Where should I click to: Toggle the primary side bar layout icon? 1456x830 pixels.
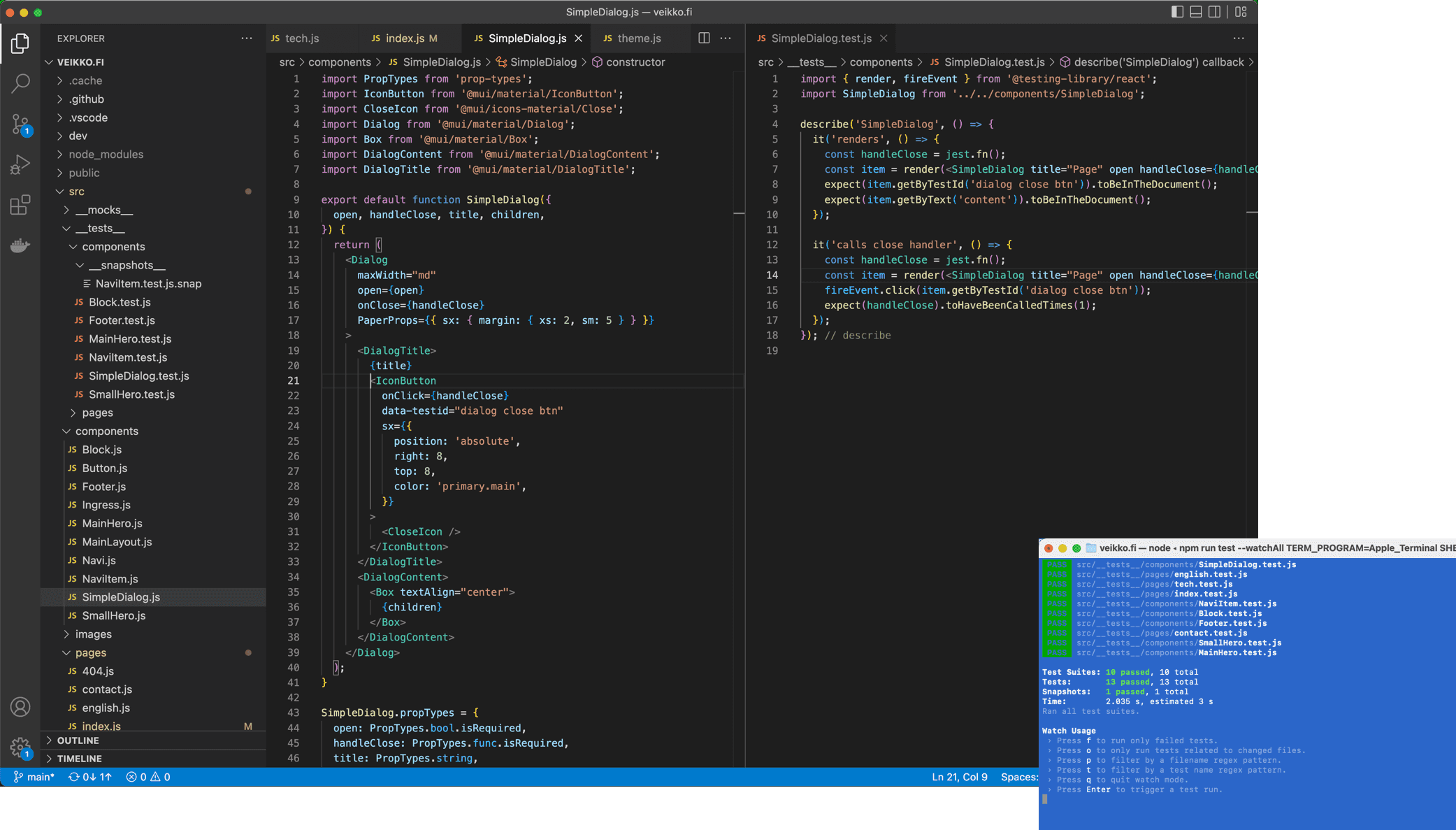[1177, 12]
